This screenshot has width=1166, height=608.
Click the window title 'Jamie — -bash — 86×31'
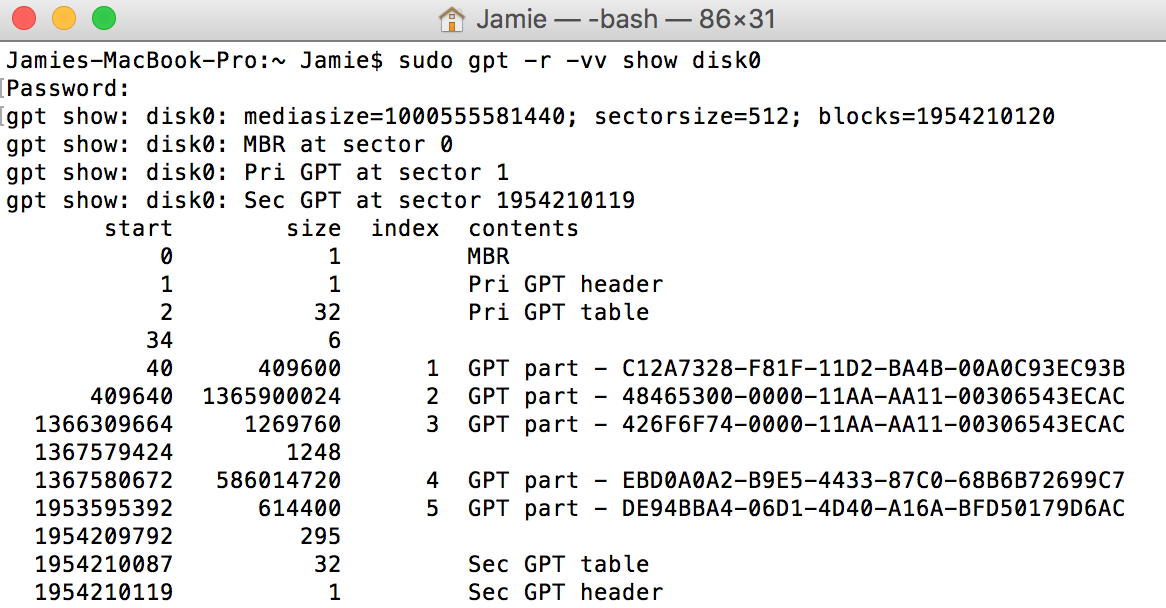(x=626, y=19)
